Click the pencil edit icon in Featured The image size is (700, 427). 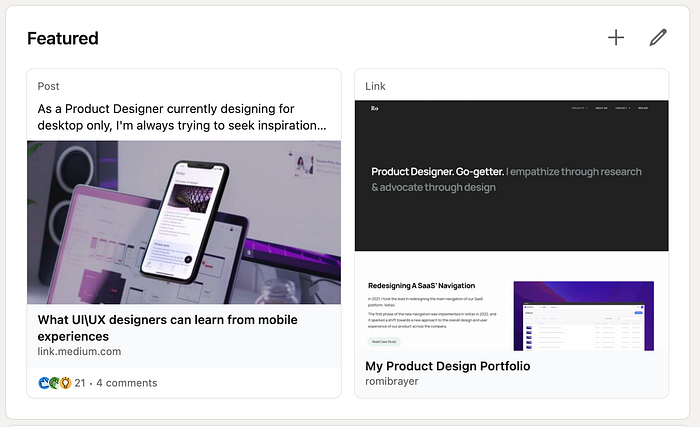(x=658, y=38)
